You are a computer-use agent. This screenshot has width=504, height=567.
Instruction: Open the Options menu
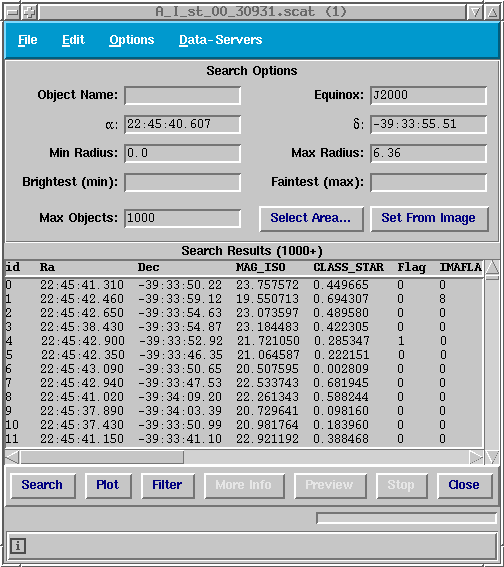(x=132, y=40)
